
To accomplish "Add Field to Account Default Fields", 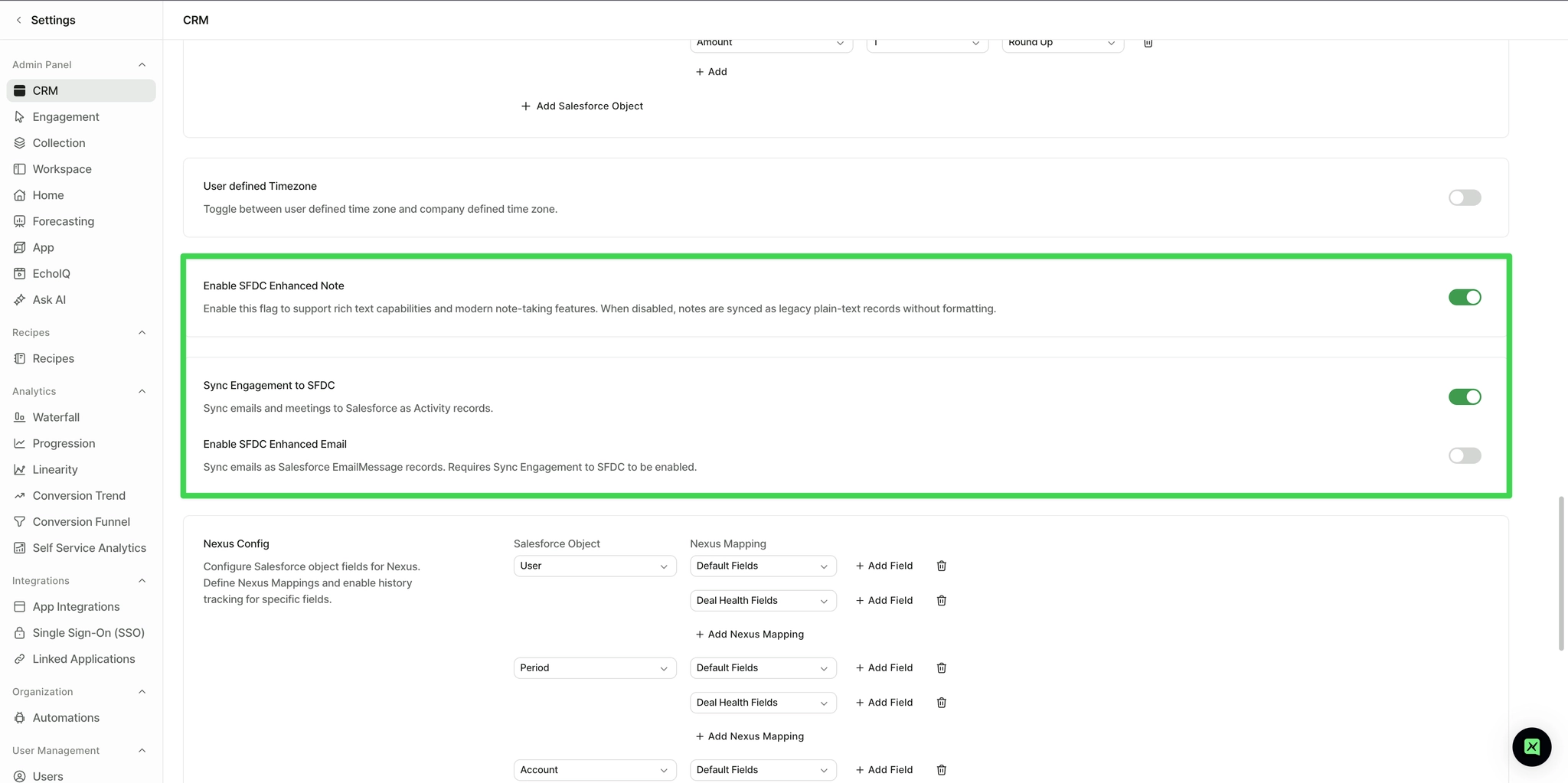I will click(x=884, y=769).
